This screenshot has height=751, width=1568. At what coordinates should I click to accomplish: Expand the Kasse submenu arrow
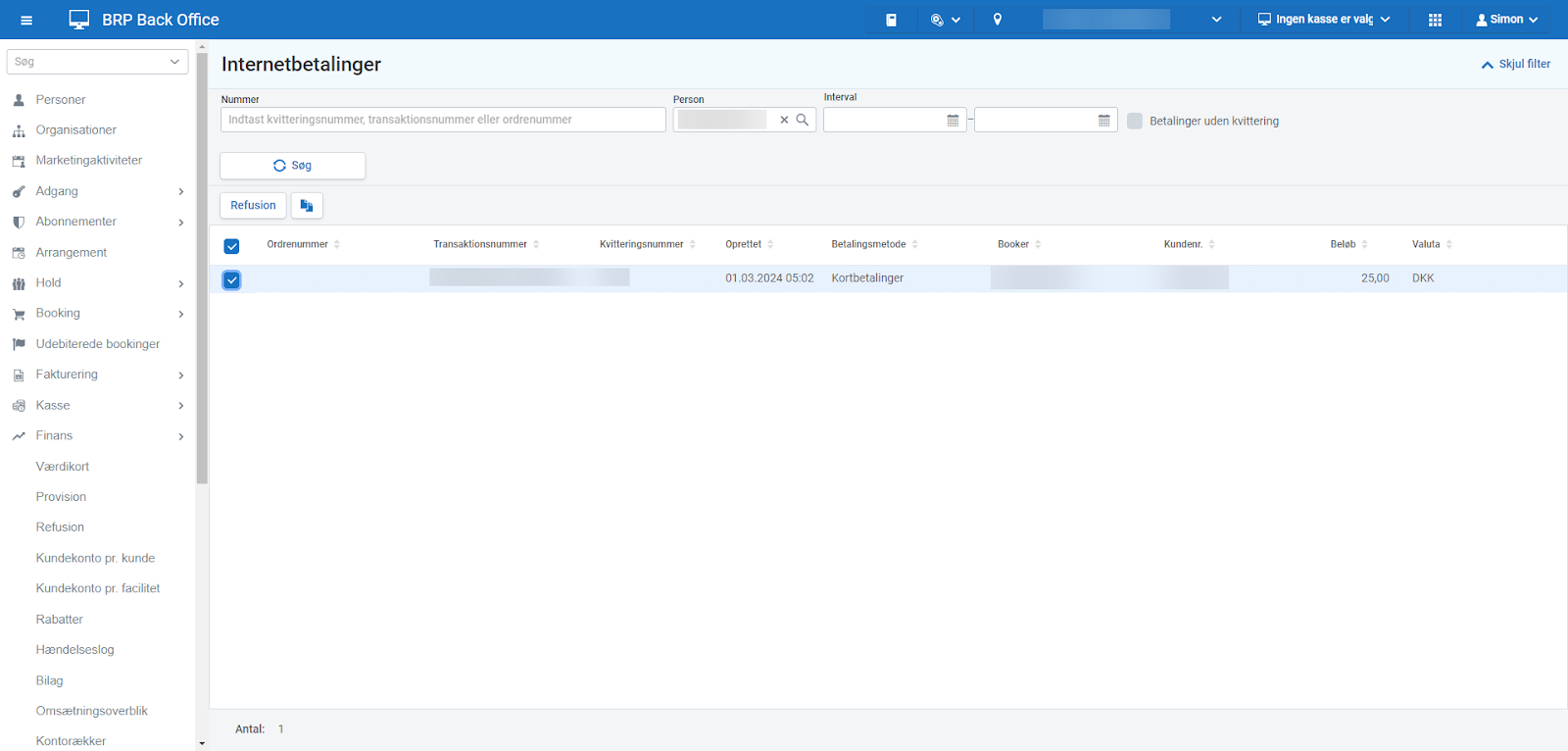click(x=181, y=406)
